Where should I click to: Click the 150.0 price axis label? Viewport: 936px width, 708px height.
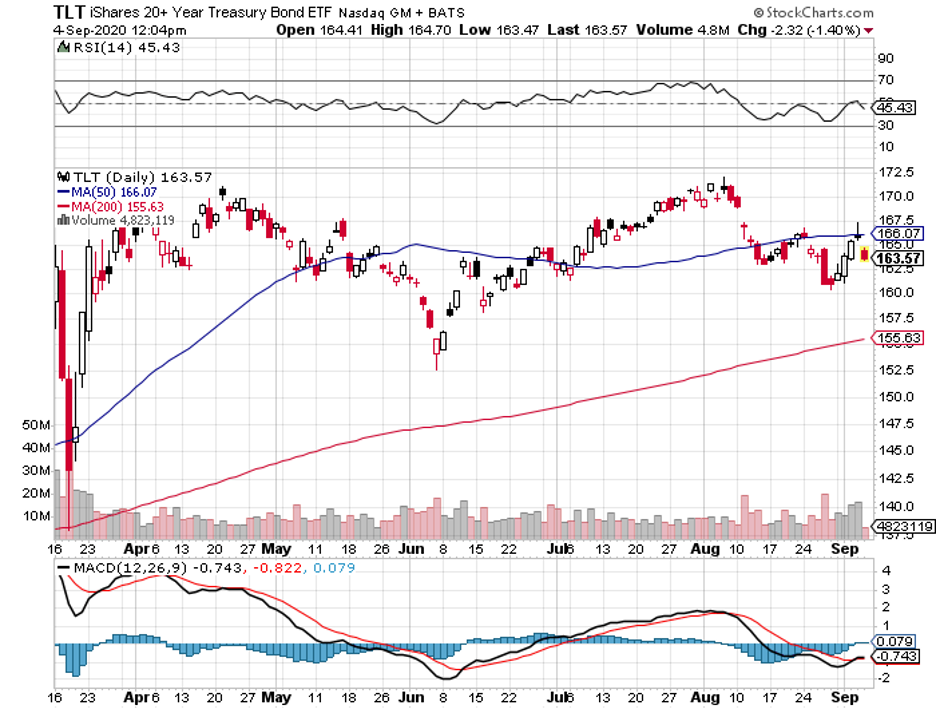click(x=896, y=397)
